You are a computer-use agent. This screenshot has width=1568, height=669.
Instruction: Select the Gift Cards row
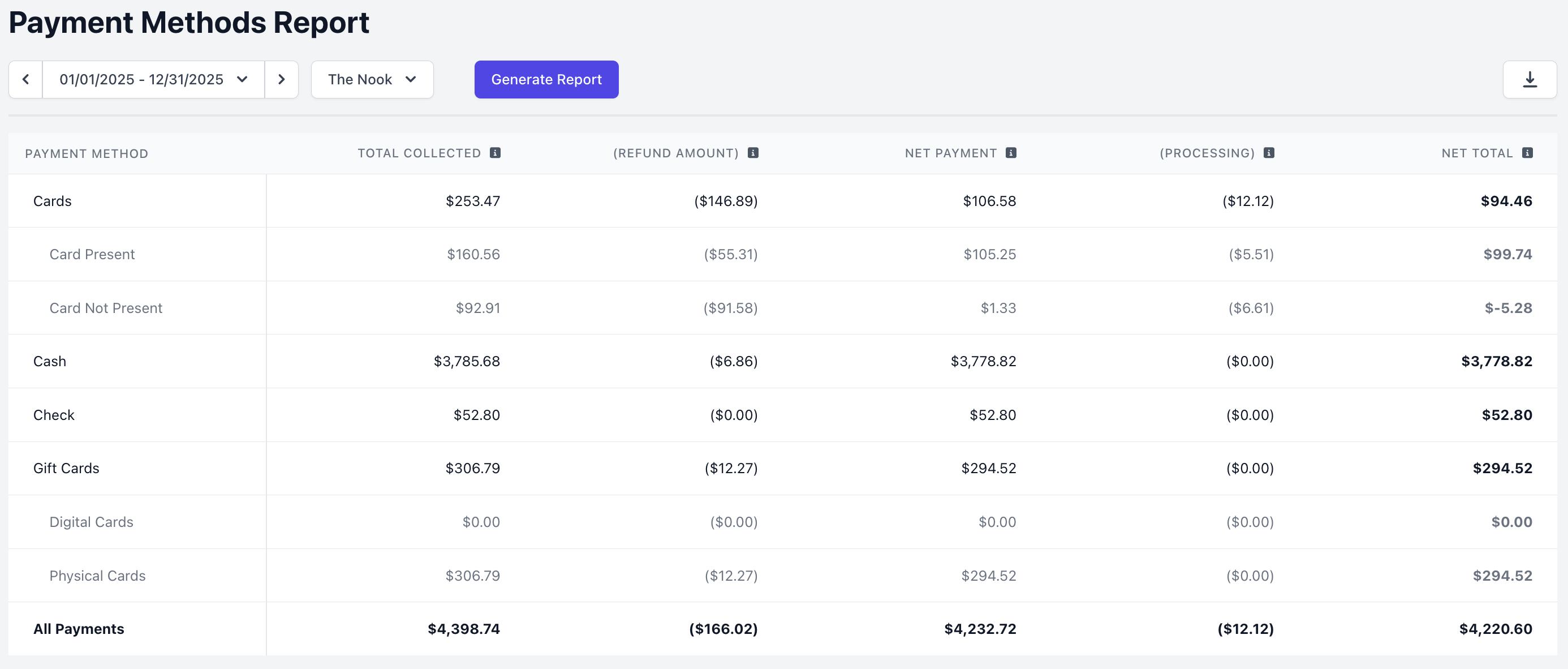click(x=66, y=469)
